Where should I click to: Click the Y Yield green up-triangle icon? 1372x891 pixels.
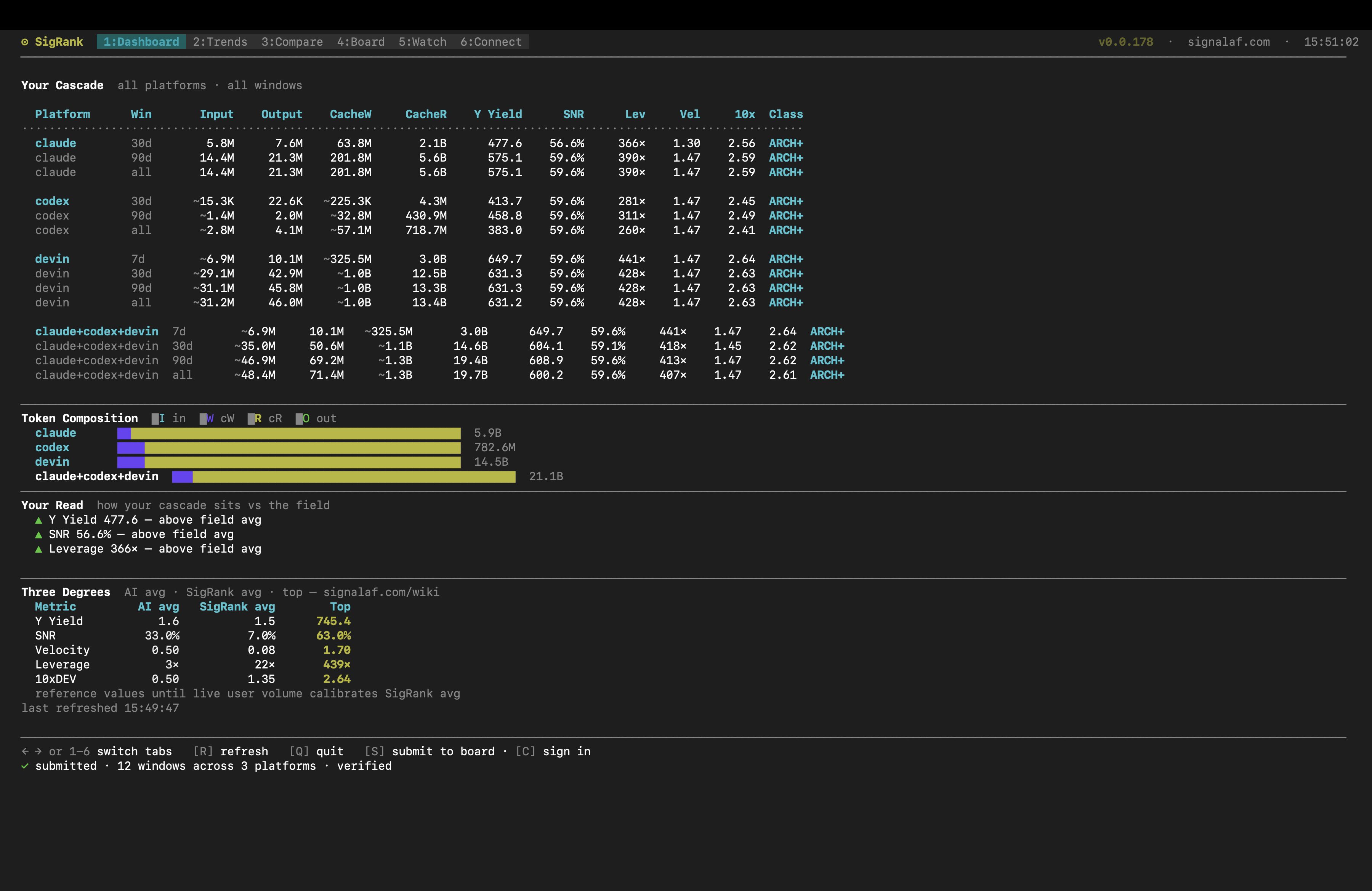click(38, 521)
